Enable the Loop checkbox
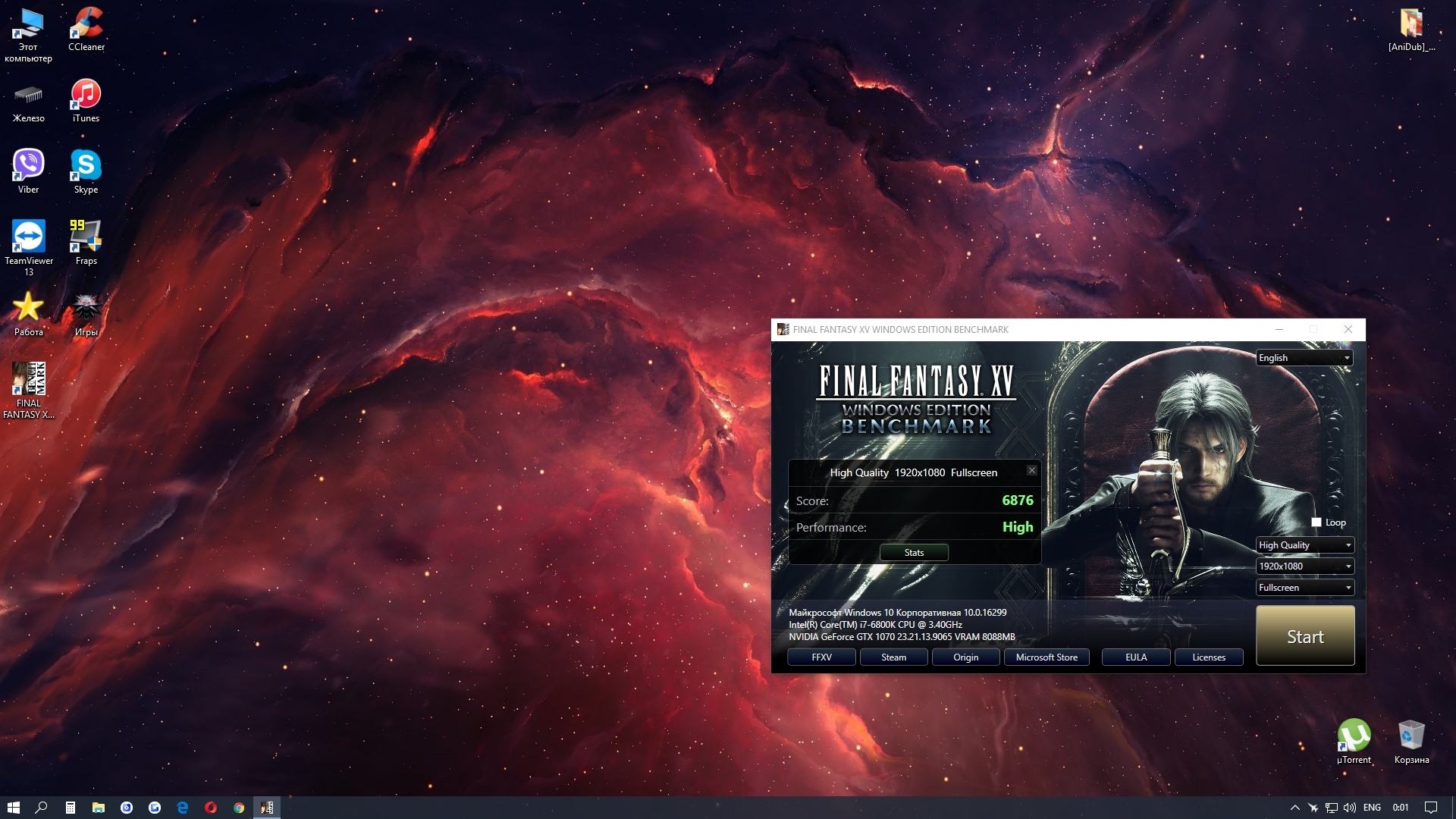 1316,522
